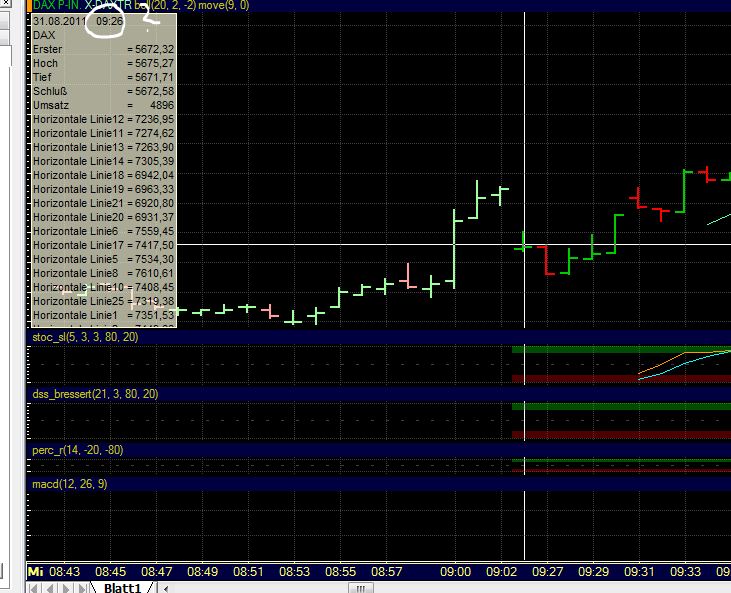Select Horizontale Linie17 row
The image size is (731, 593).
pos(103,245)
